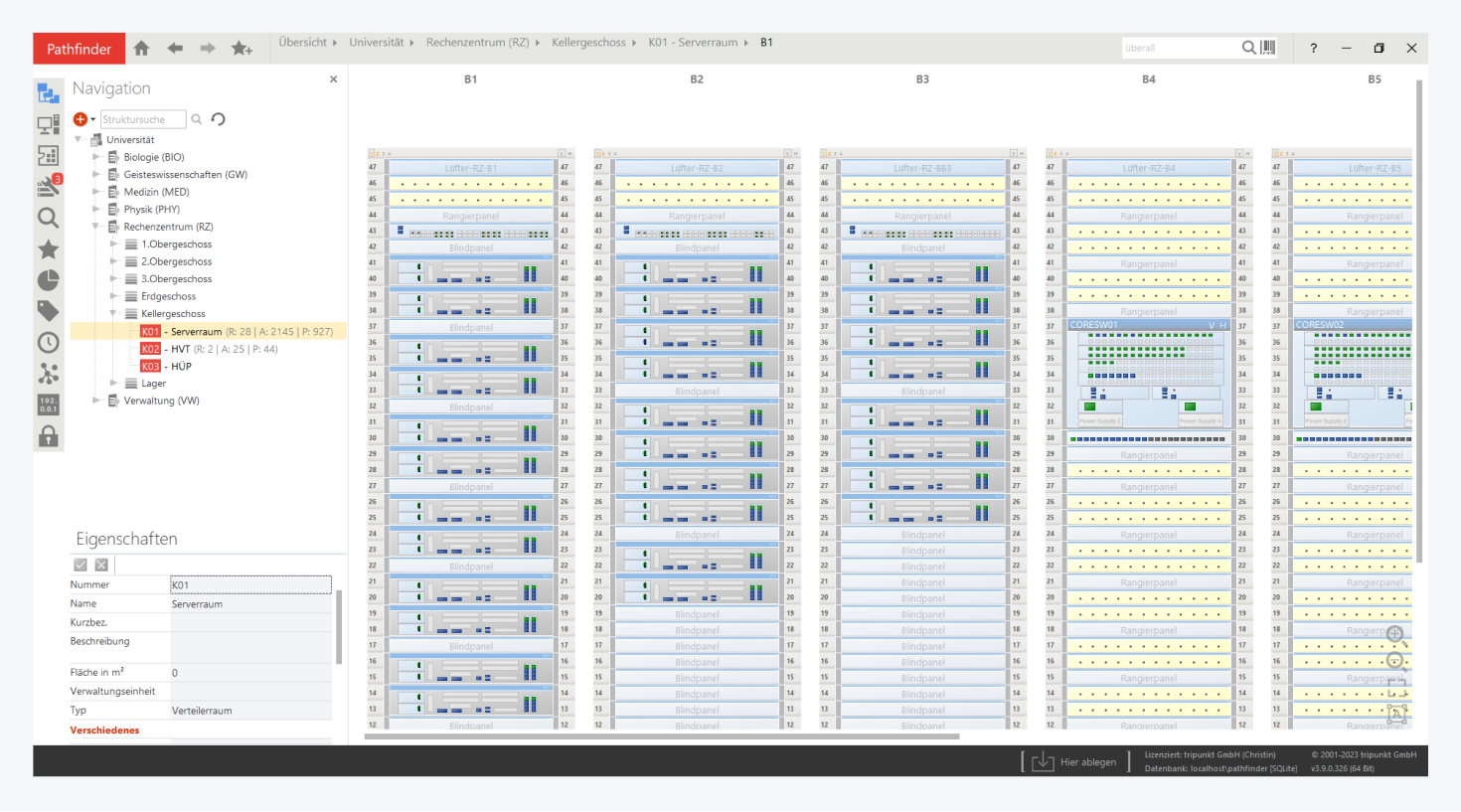Open the IP address management icon
1461x812 pixels.
(48, 405)
